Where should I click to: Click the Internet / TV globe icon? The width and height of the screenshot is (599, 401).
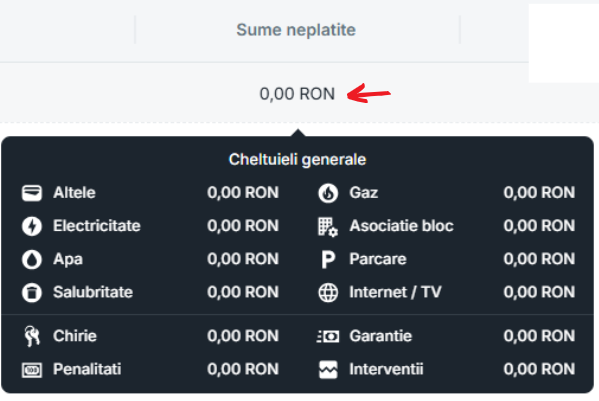point(328,293)
